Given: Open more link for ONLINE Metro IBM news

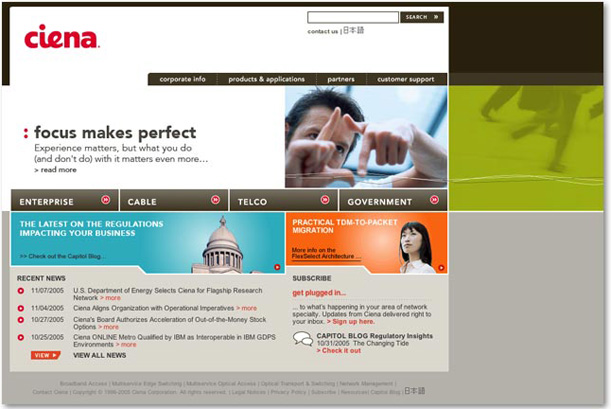Looking at the screenshot, I should (126, 345).
